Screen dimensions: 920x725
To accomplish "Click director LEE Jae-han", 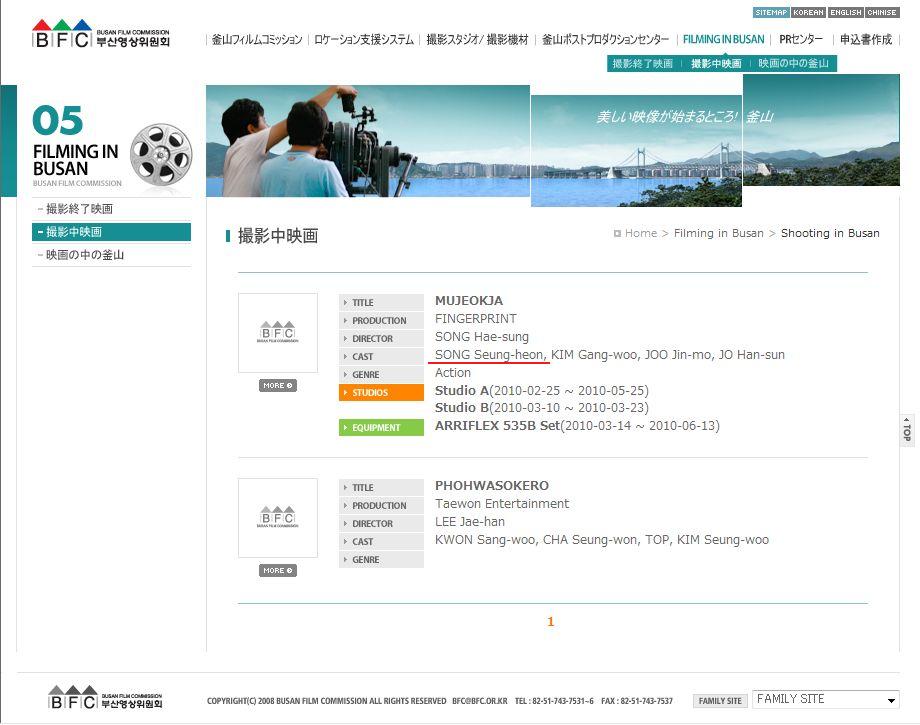I will coord(469,522).
